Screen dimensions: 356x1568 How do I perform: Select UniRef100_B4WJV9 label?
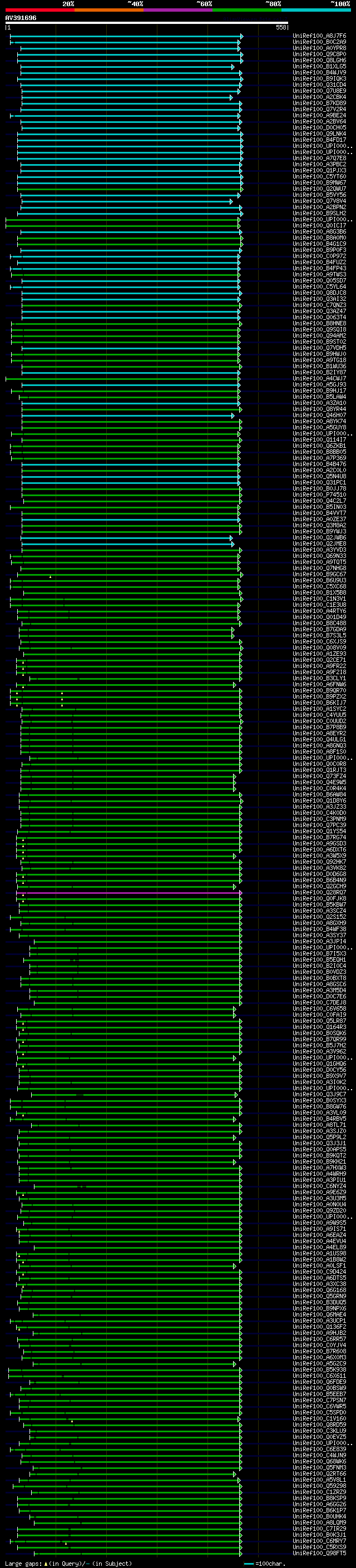coord(319,72)
